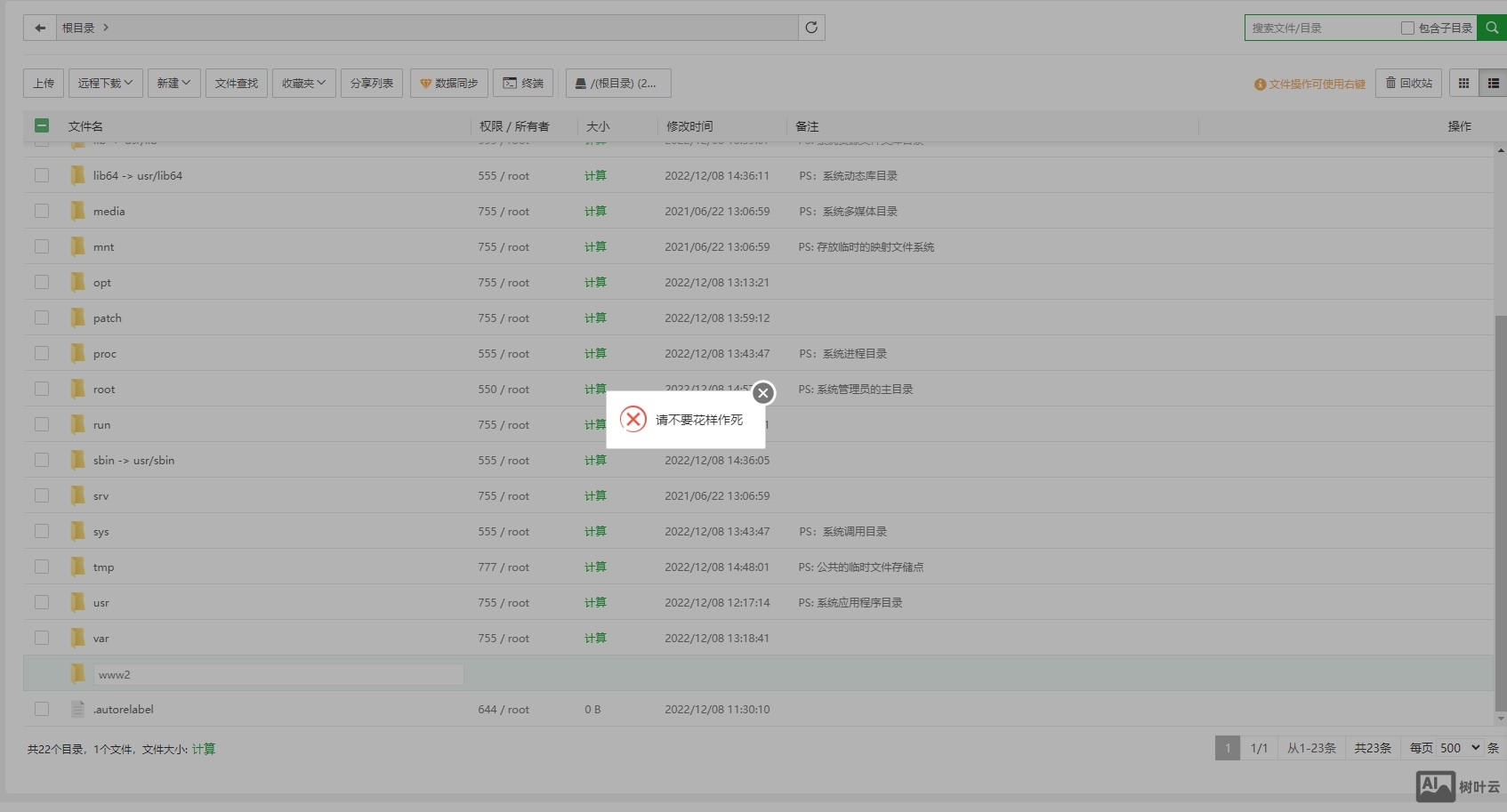Click the .autorelabel file icon
This screenshot has height=812, width=1507.
(x=78, y=709)
